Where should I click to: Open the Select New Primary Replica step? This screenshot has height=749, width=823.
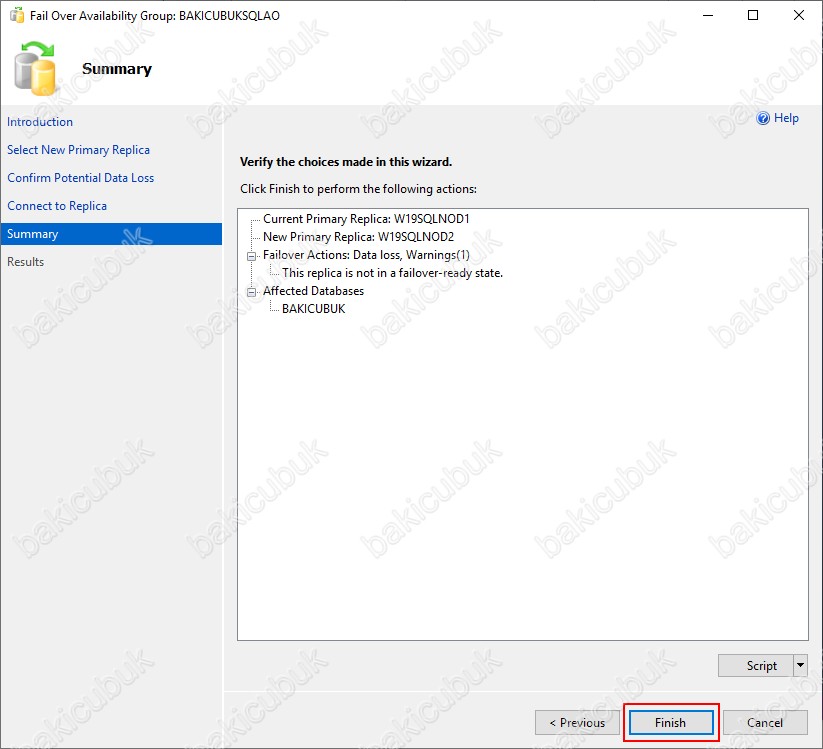pyautogui.click(x=78, y=150)
